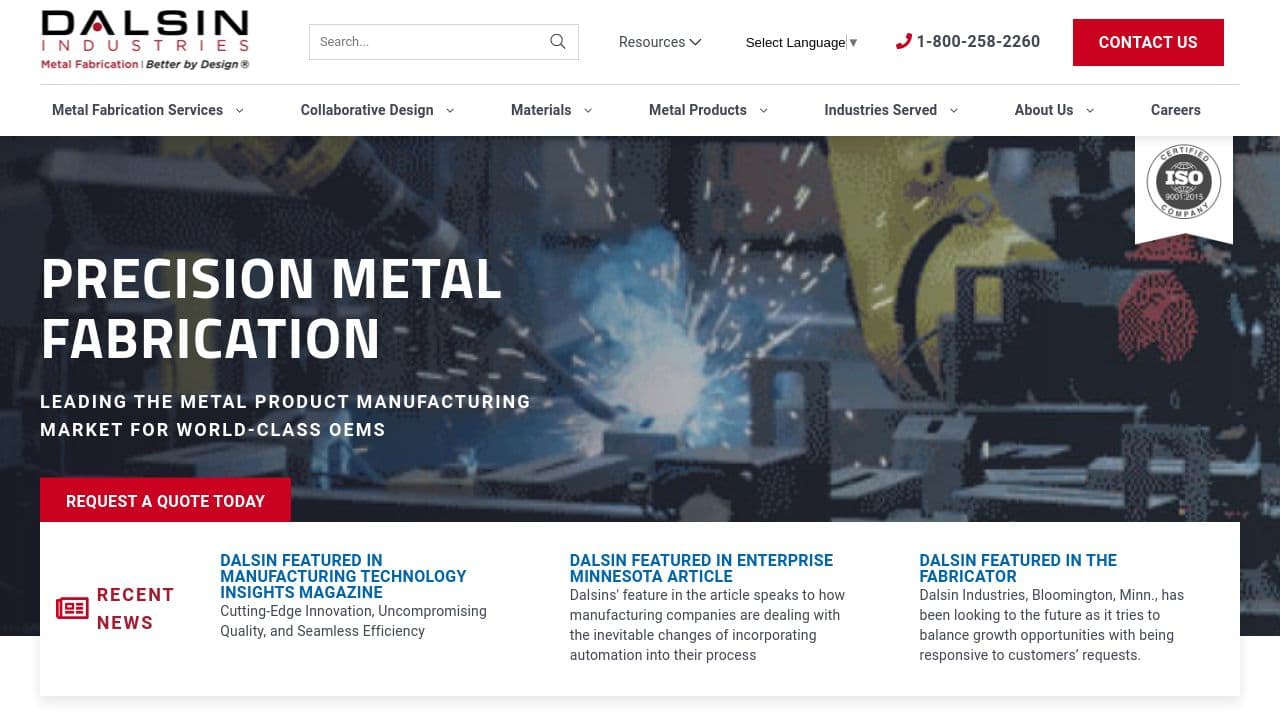Open the Industries Served menu
The height and width of the screenshot is (720, 1280).
click(880, 110)
